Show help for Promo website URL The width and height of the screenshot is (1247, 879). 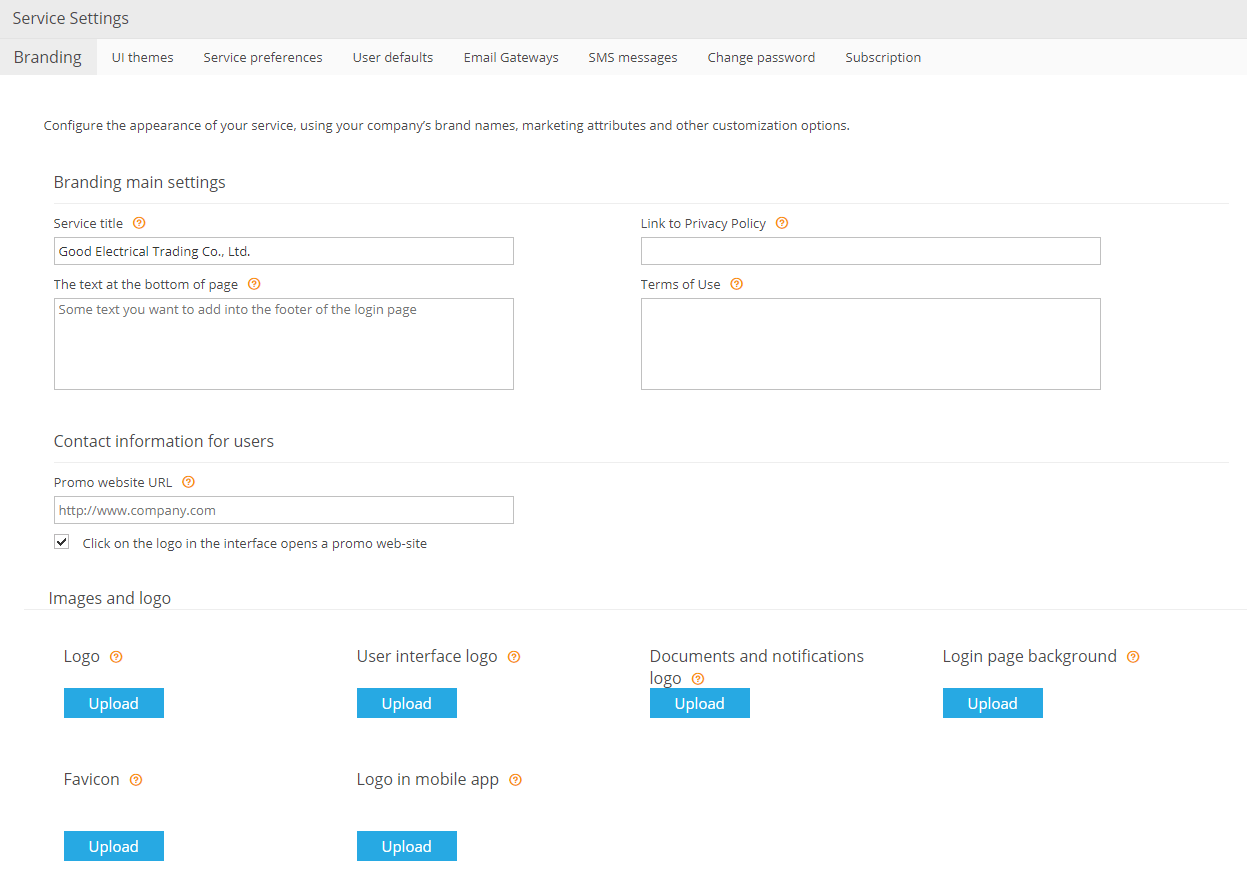pyautogui.click(x=188, y=482)
